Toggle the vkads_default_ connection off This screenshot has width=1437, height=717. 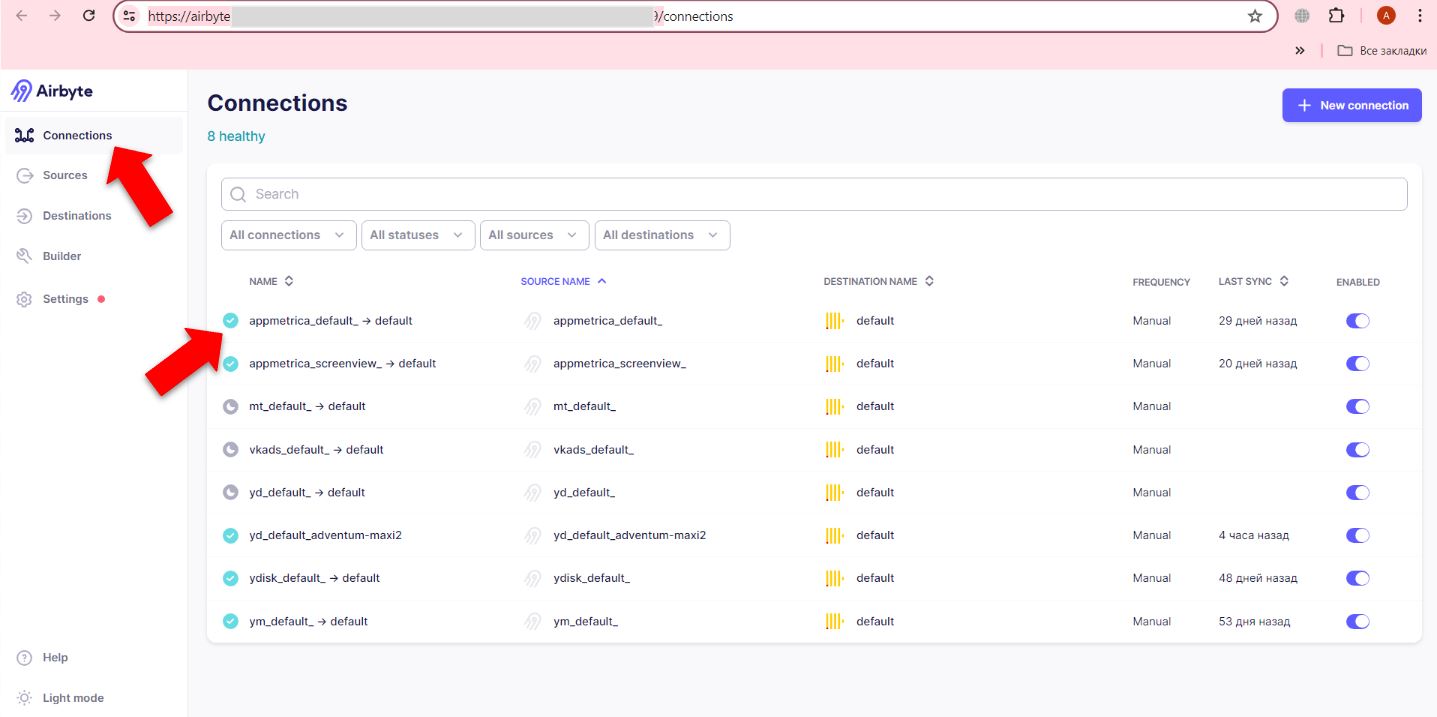(1358, 450)
